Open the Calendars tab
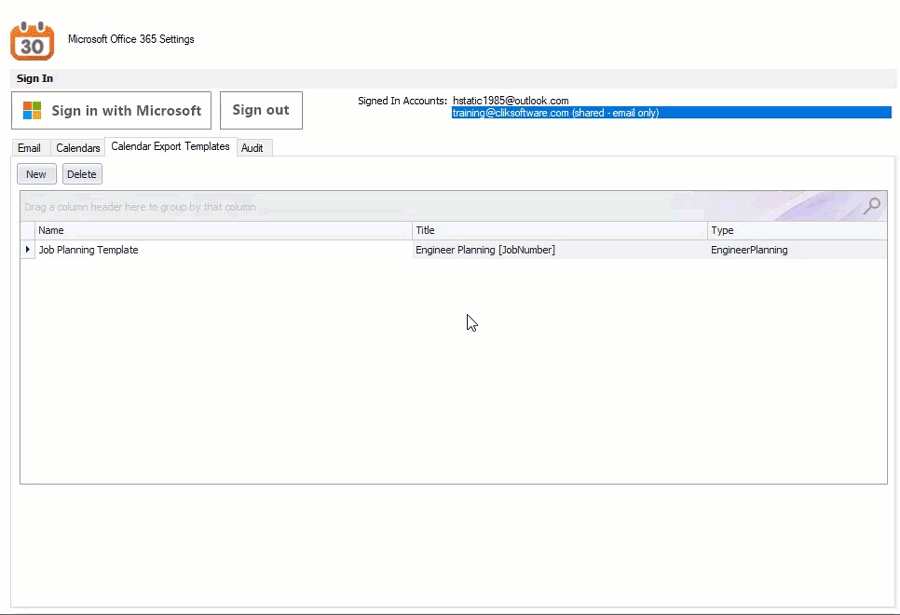 78,148
